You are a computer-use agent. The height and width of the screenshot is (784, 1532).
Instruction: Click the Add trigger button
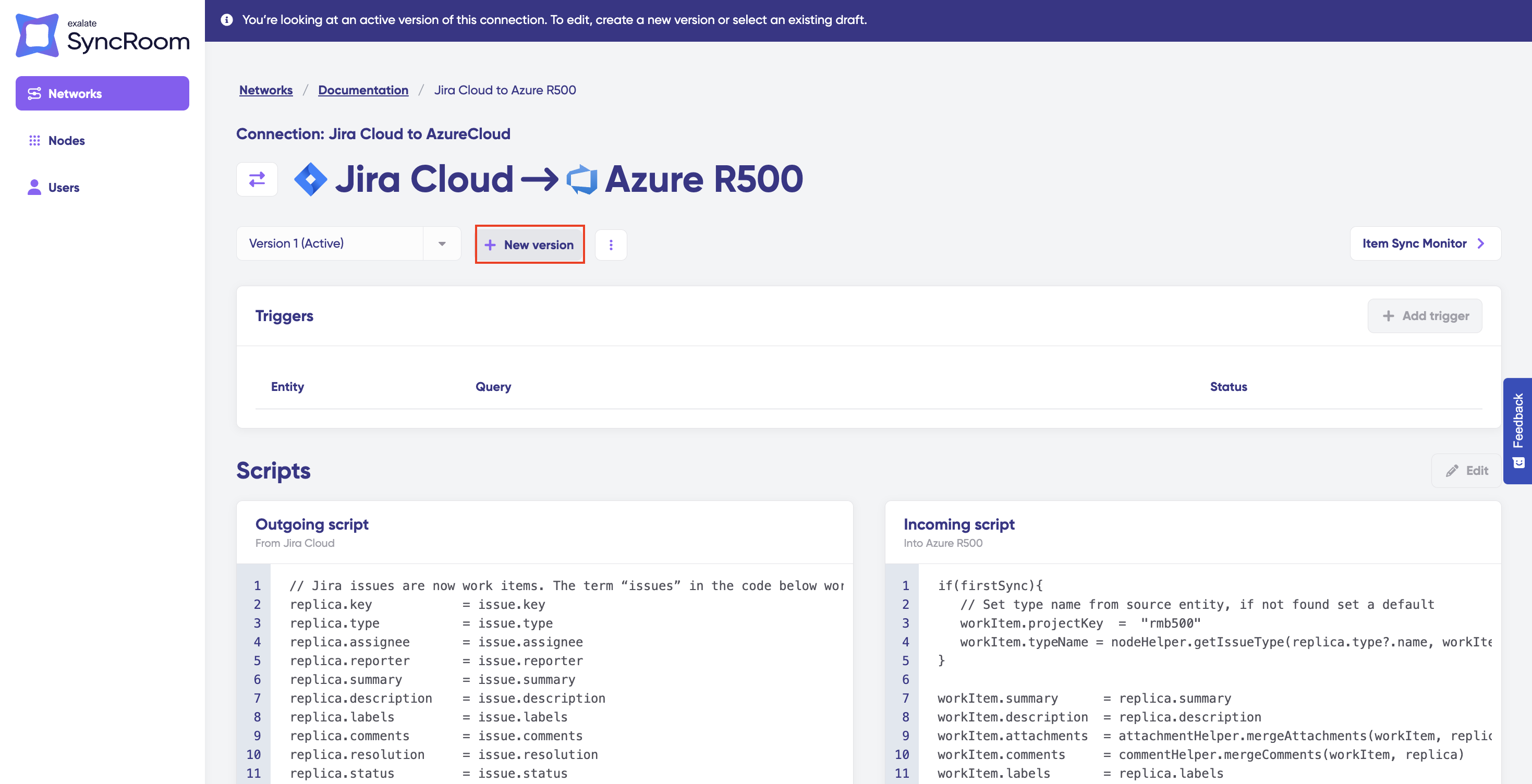click(x=1425, y=316)
